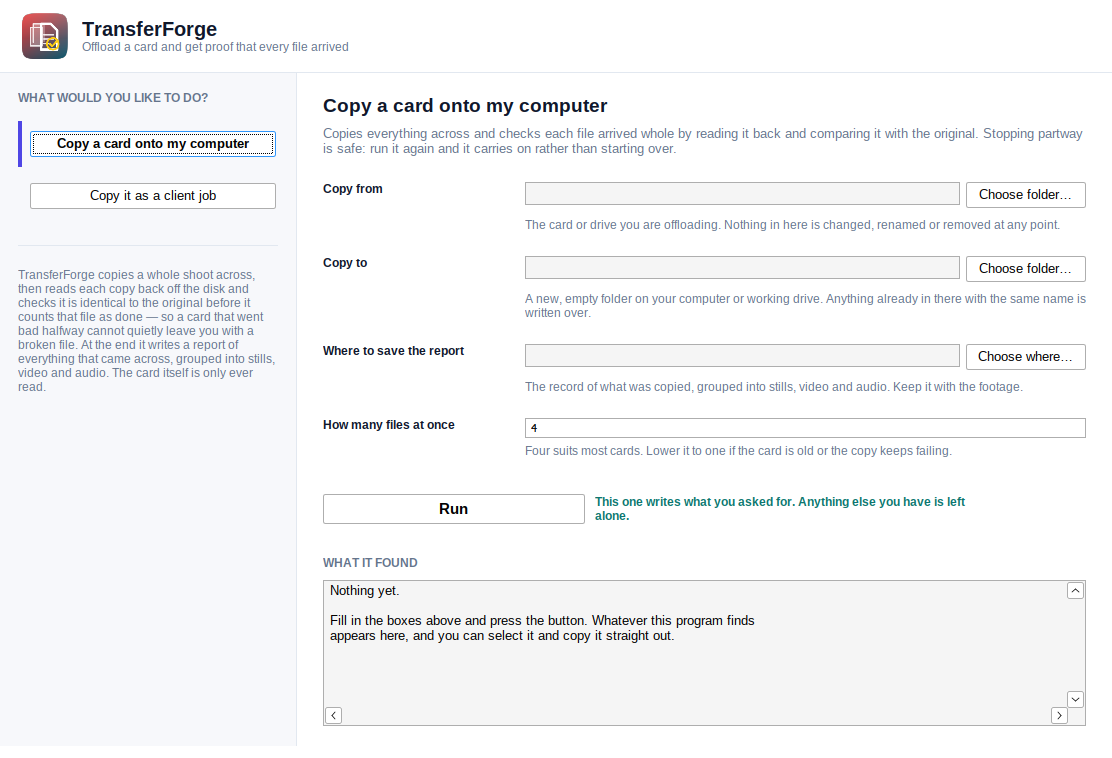Click the report save location field

[x=742, y=355]
